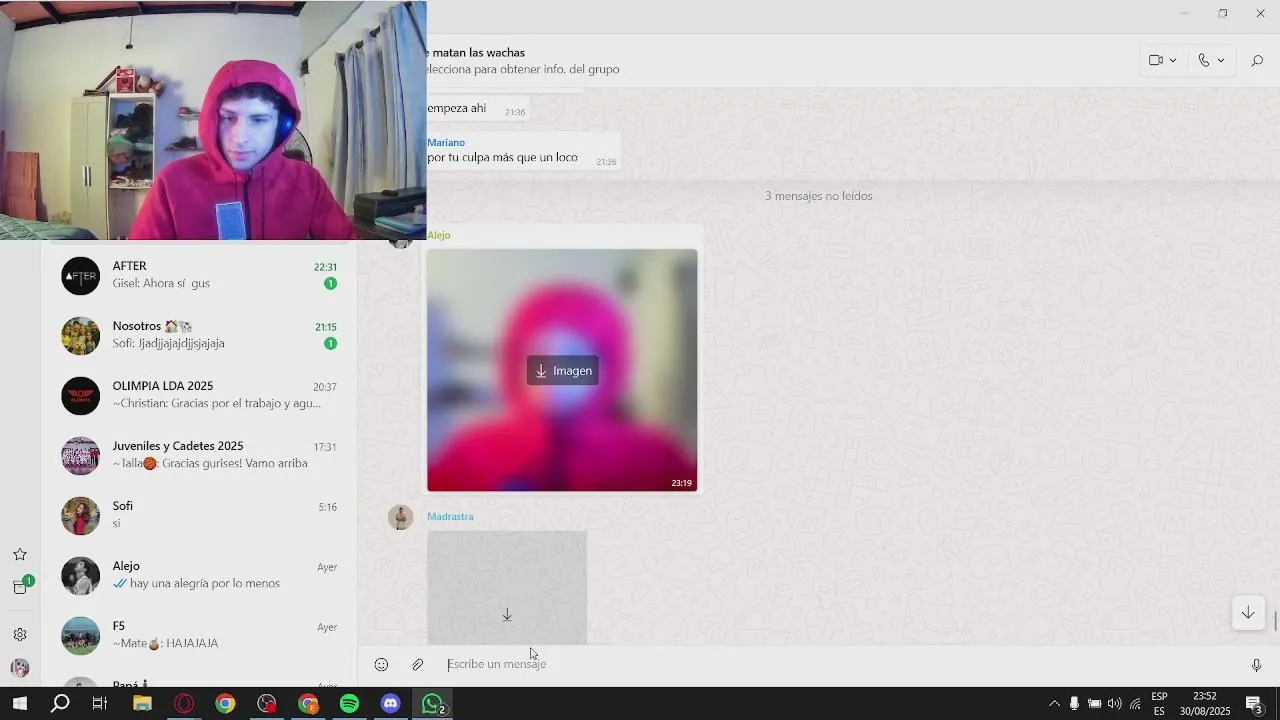Viewport: 1280px width, 720px height.
Task: Open your profile picture in sidebar
Action: tap(20, 668)
